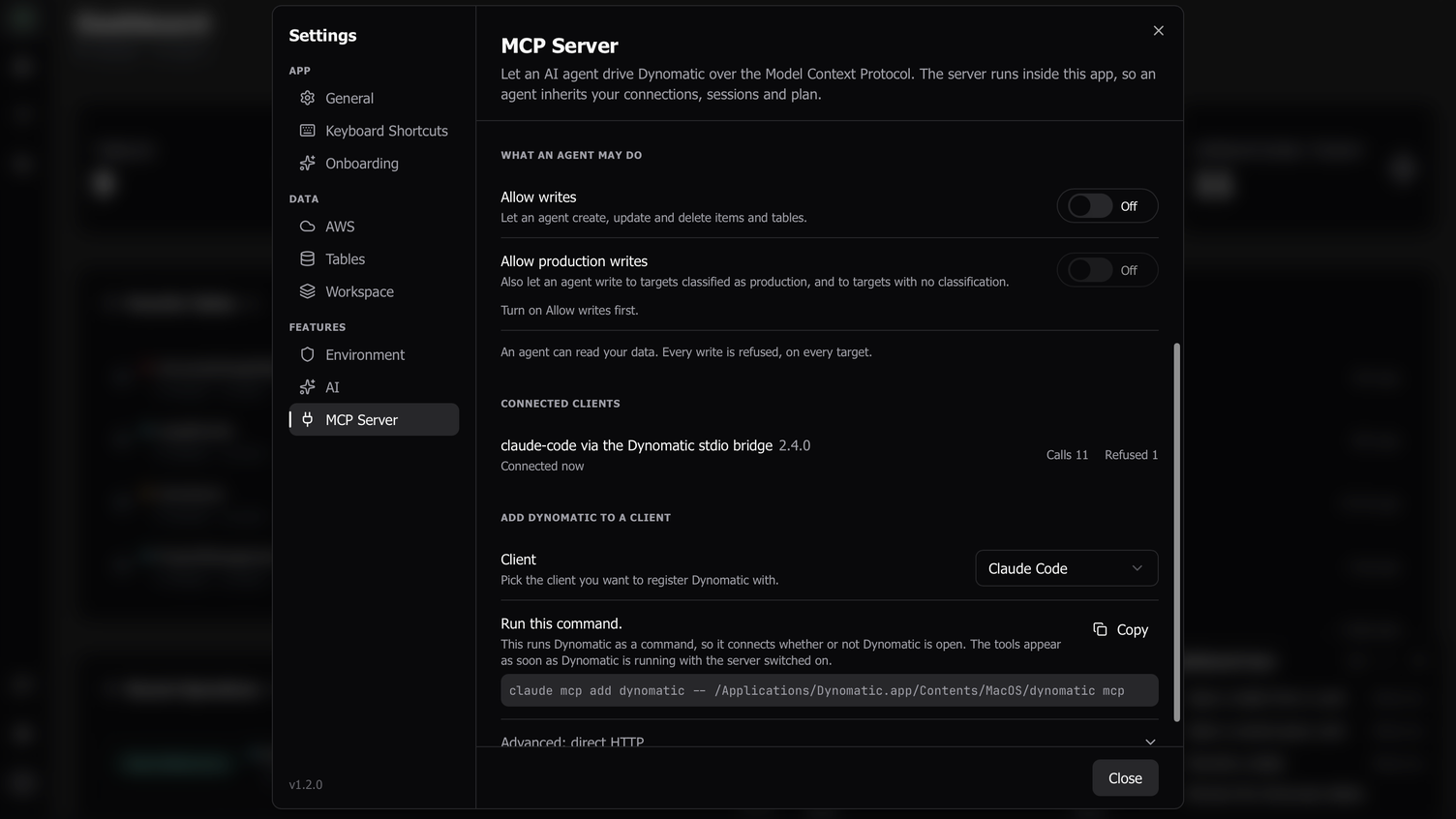Open the Claude Code client dropdown
Image resolution: width=1456 pixels, height=819 pixels.
coord(1066,568)
